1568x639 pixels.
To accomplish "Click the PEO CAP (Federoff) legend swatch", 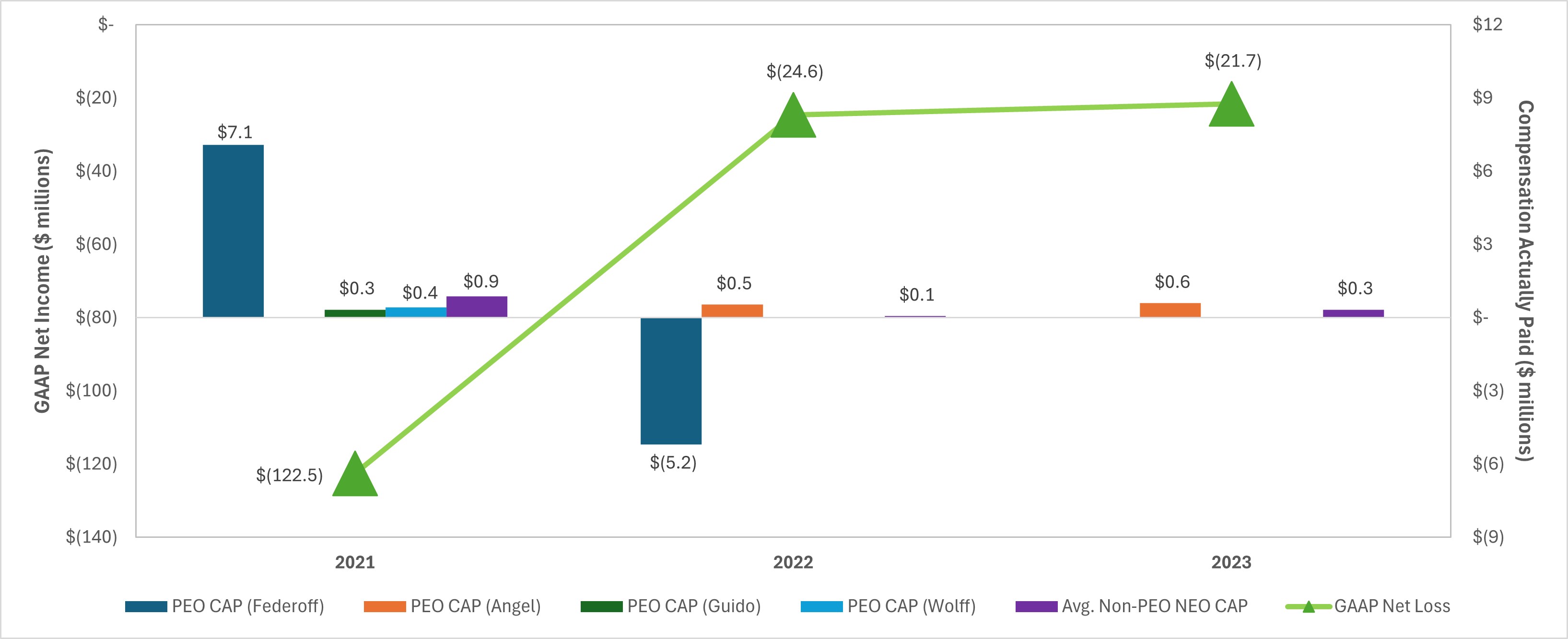I will pos(145,607).
